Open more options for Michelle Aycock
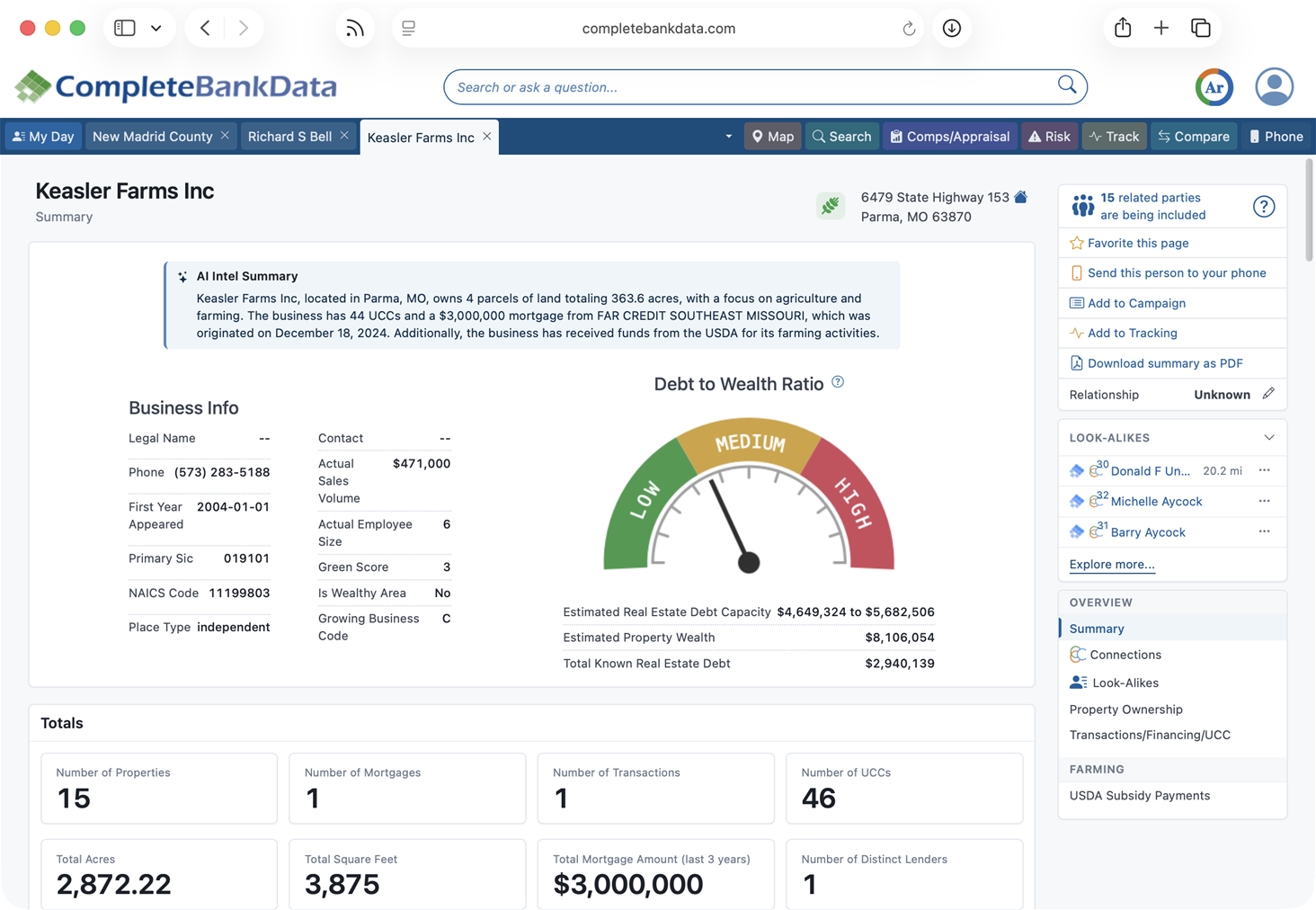 1264,501
